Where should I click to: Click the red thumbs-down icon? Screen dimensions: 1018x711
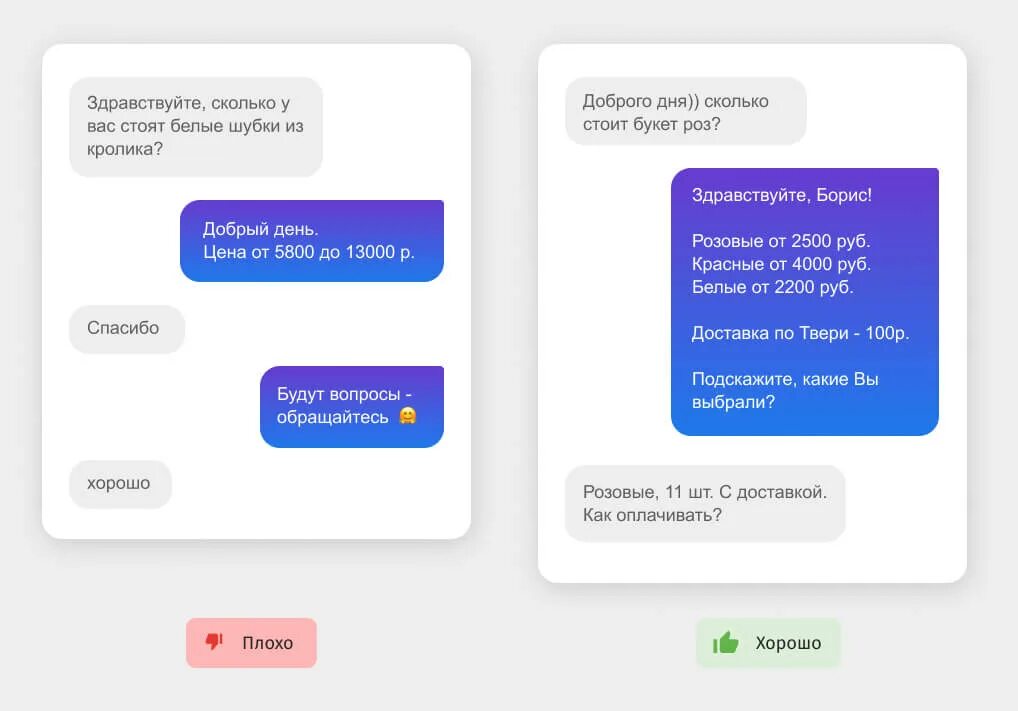[x=214, y=642]
